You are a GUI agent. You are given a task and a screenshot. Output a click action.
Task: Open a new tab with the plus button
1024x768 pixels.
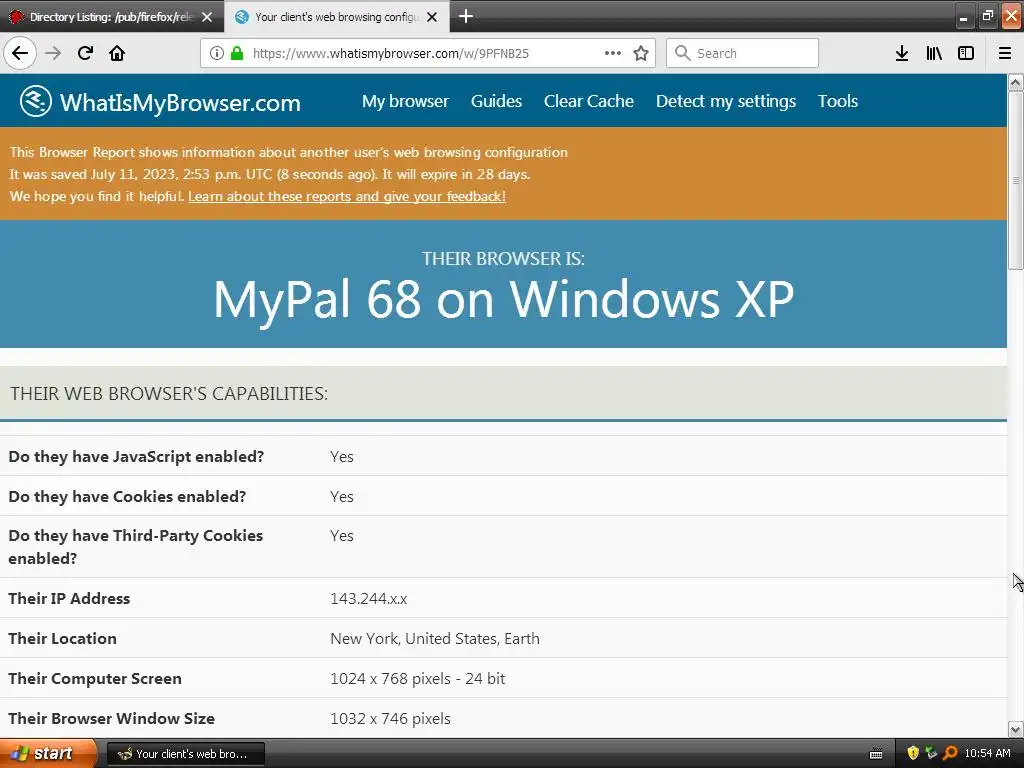[x=466, y=16]
